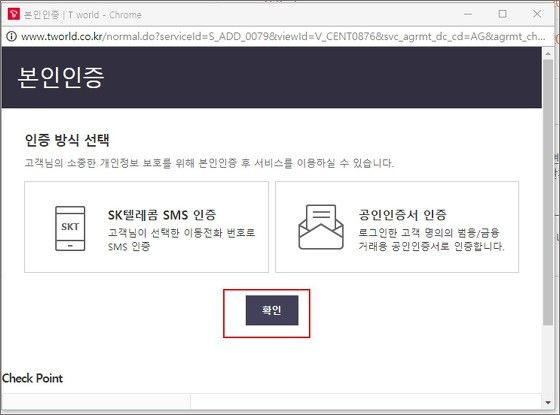This screenshot has width=560, height=415.
Task: Click scrollbar down arrow
Action: coord(548,402)
